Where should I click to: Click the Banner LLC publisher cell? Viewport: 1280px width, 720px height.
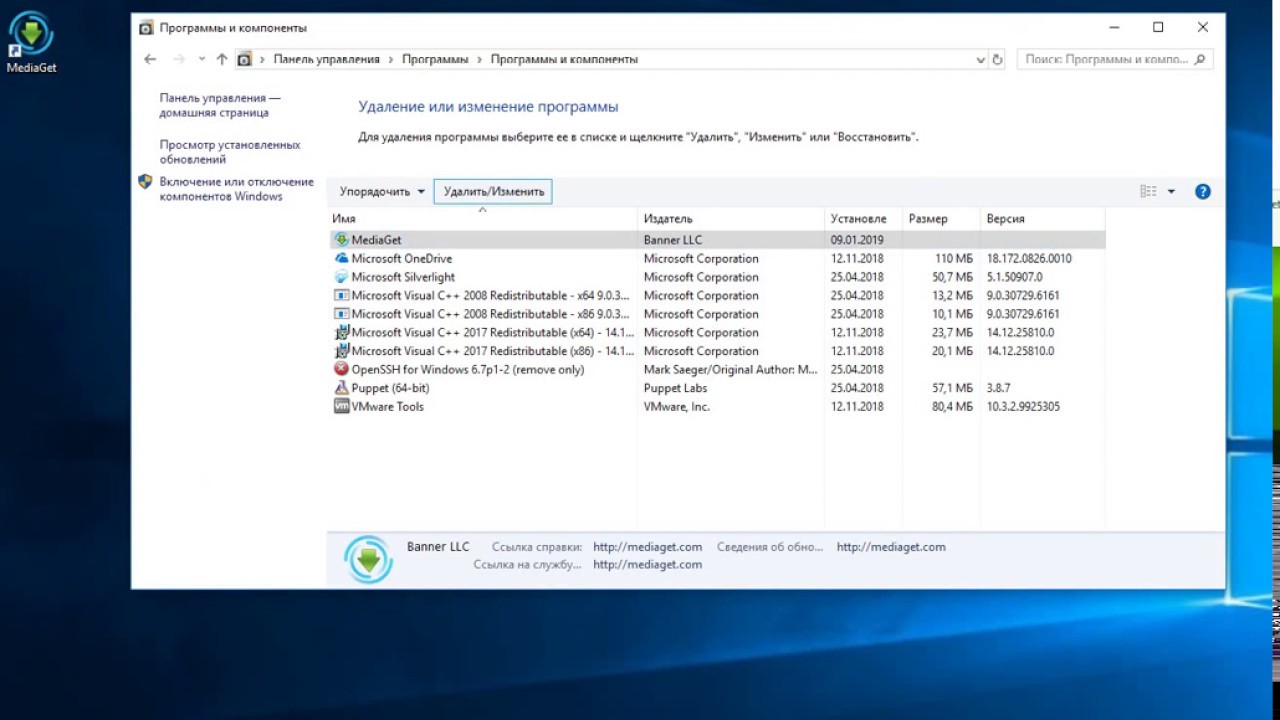point(673,240)
